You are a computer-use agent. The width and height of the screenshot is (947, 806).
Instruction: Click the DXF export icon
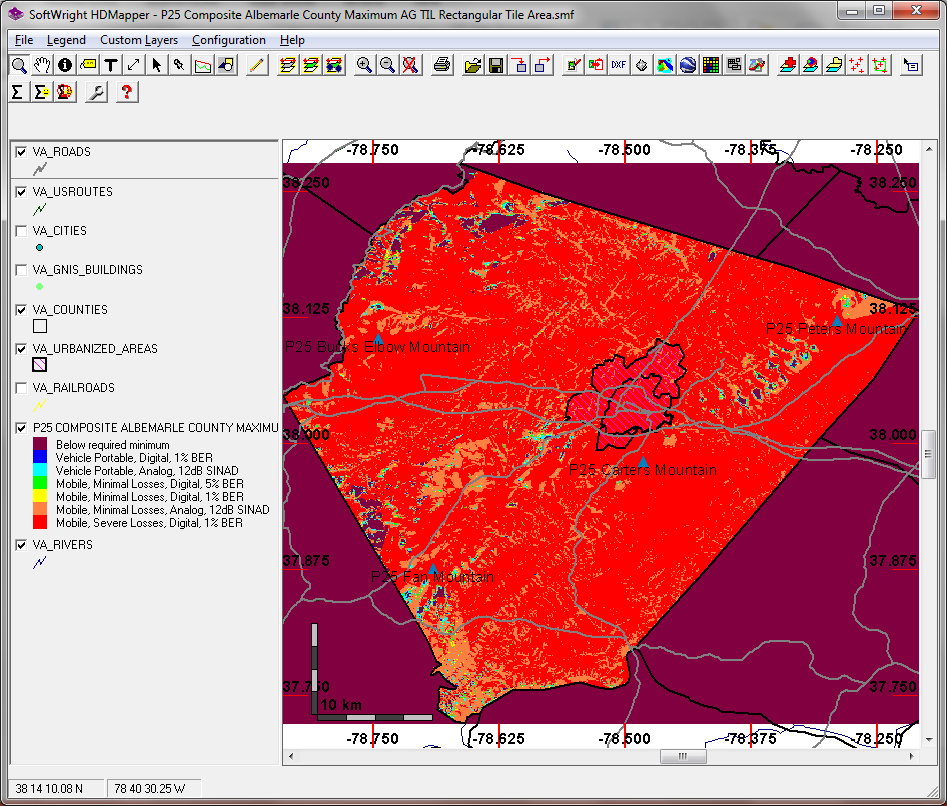click(618, 65)
